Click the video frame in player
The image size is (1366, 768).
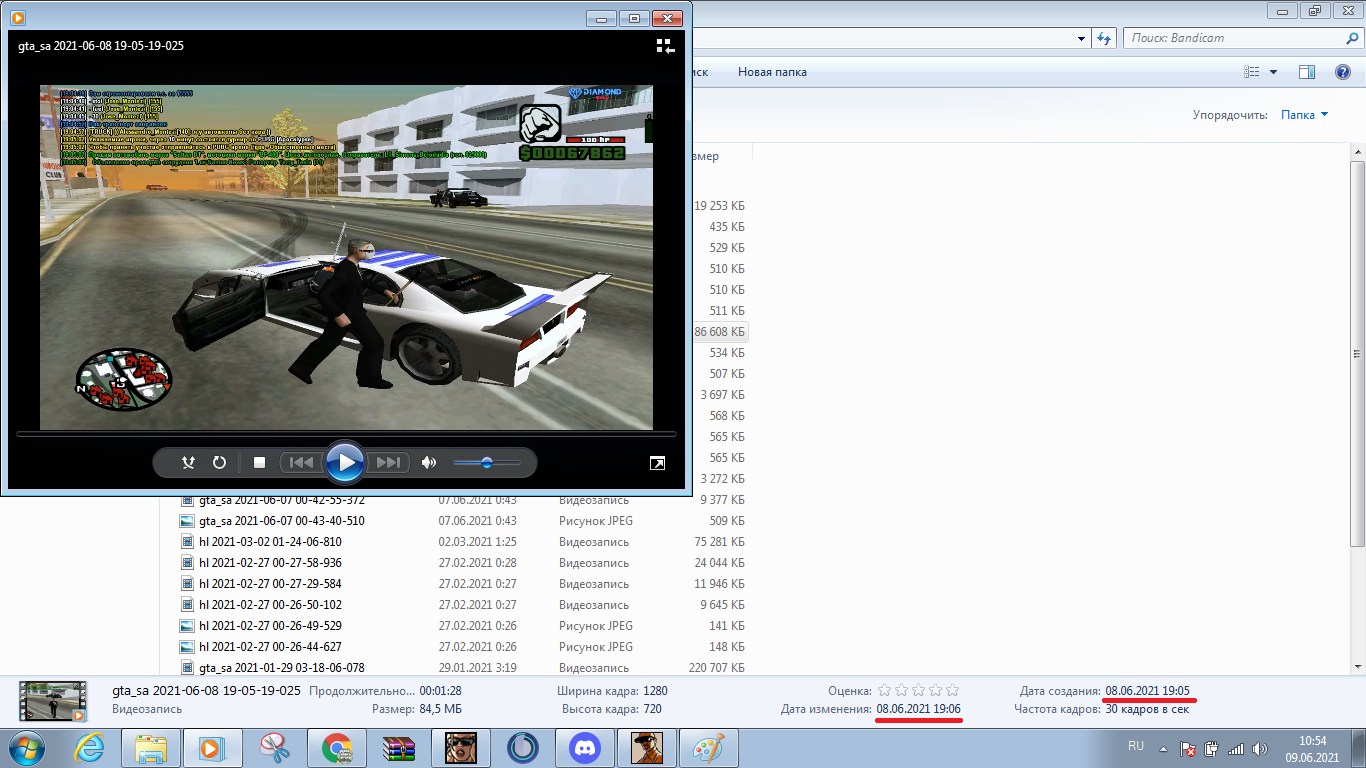[x=346, y=257]
